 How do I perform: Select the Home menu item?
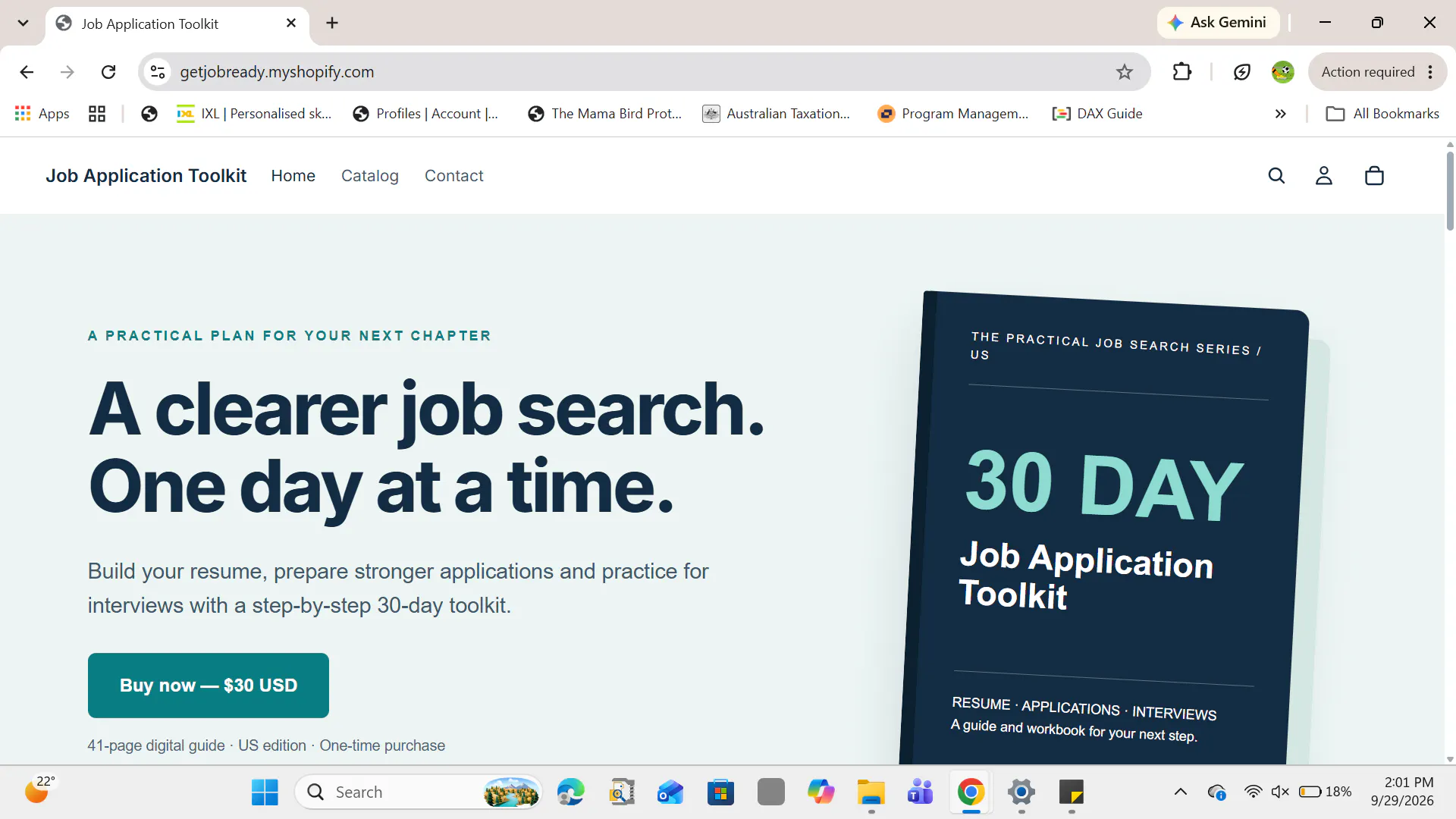click(x=293, y=176)
